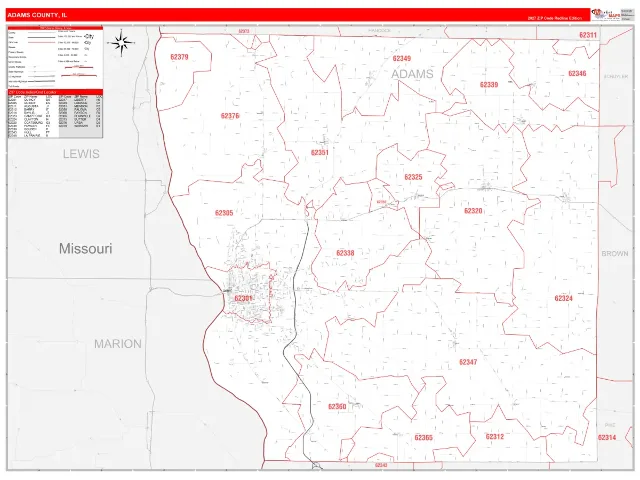The width and height of the screenshot is (640, 480).
Task: Click the MARION county label
Action: tap(118, 344)
